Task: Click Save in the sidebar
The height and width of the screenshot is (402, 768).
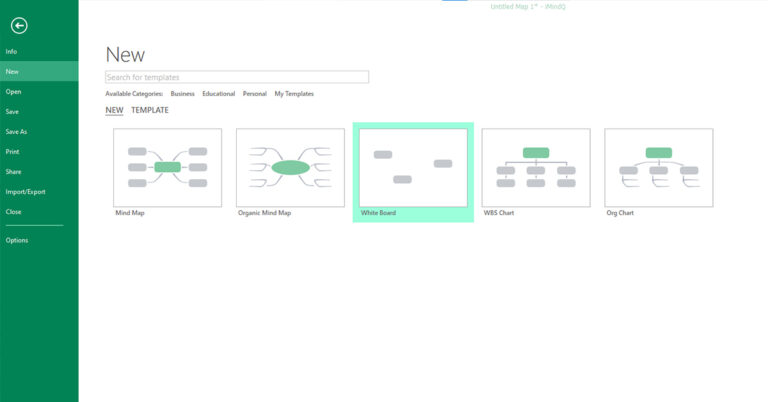Action: (x=12, y=112)
